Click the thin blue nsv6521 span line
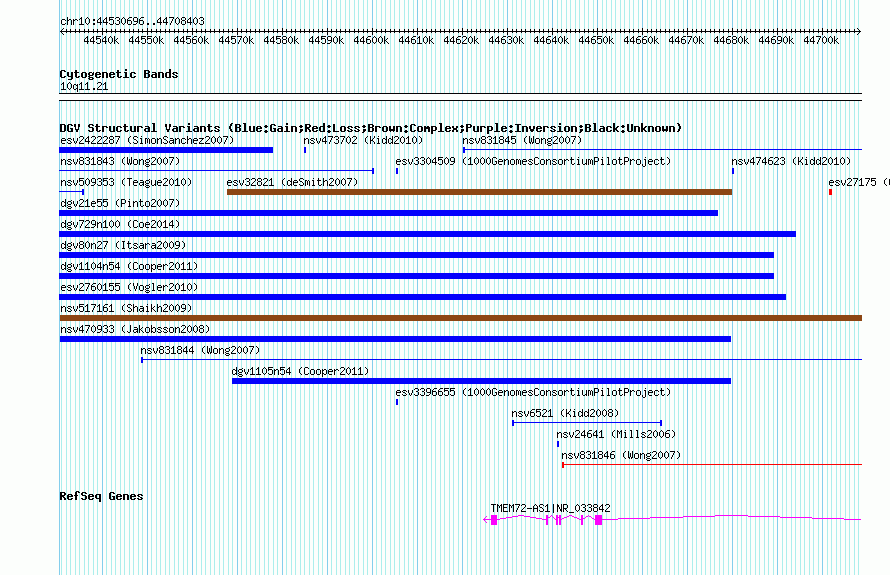The image size is (890, 575). coord(587,423)
